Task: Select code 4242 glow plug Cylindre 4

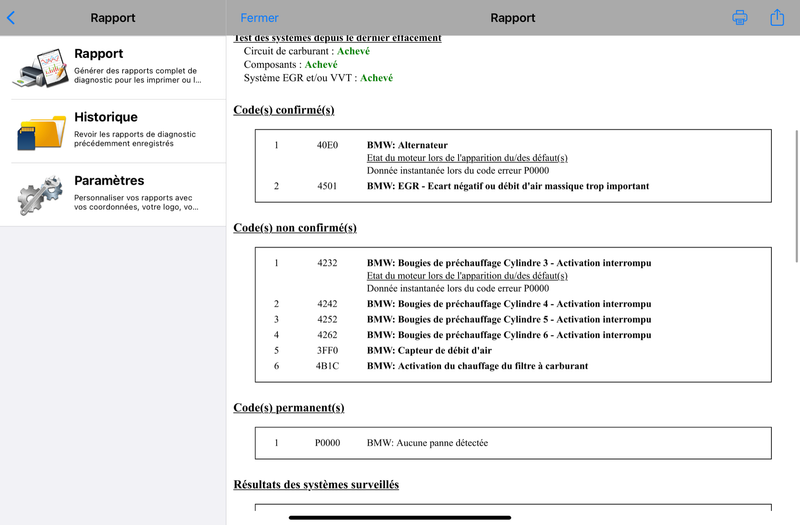Action: coord(513,304)
